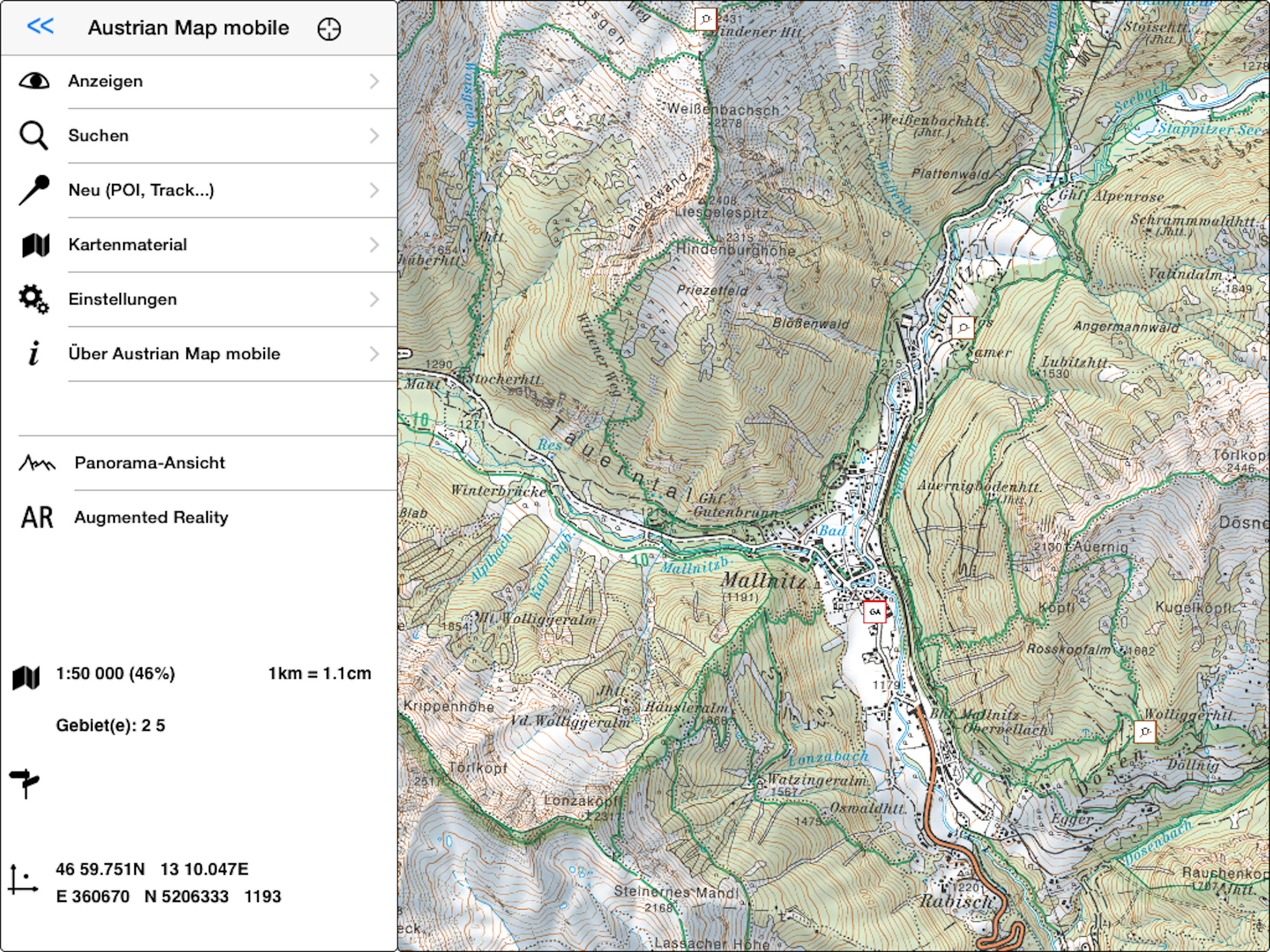Viewport: 1270px width, 952px height.
Task: Click the signpost icon in lower panel
Action: 25,783
